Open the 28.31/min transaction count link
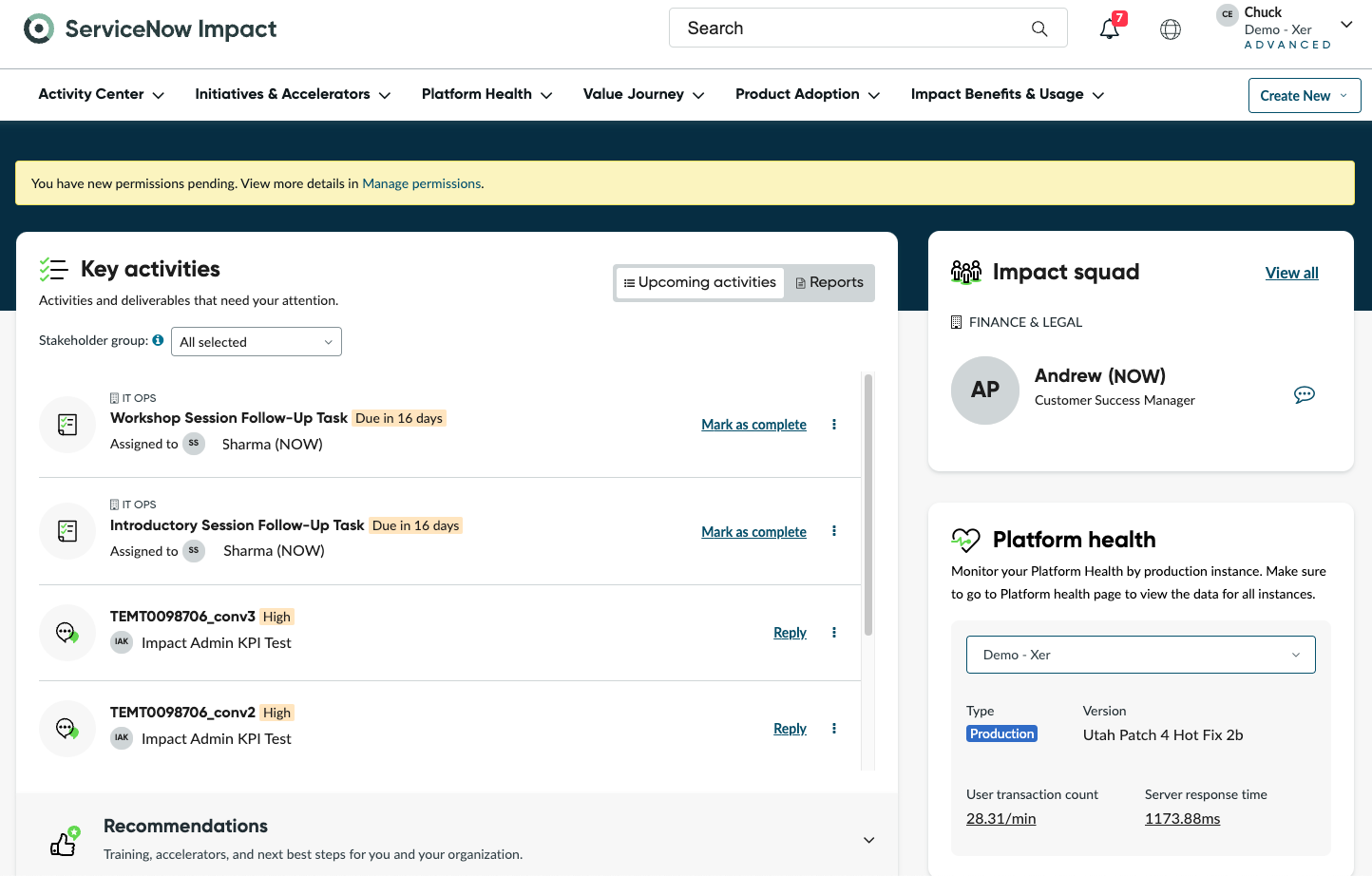This screenshot has width=1372, height=876. (1001, 819)
